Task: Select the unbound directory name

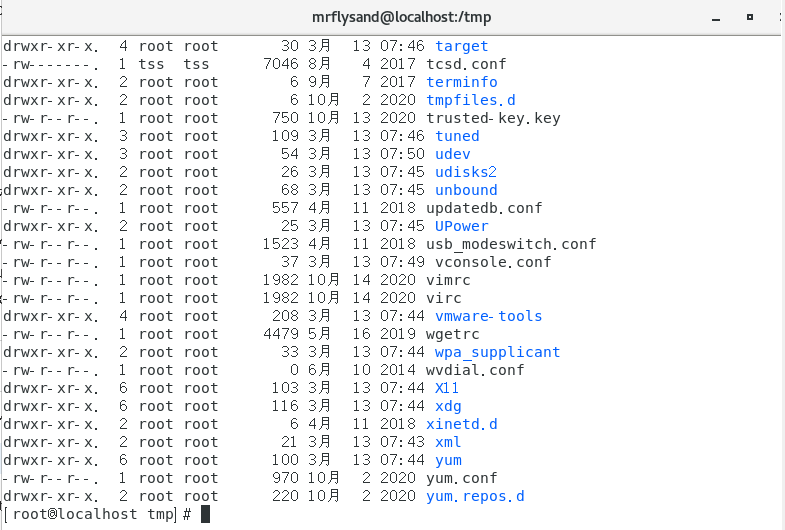Action: pyautogui.click(x=466, y=190)
